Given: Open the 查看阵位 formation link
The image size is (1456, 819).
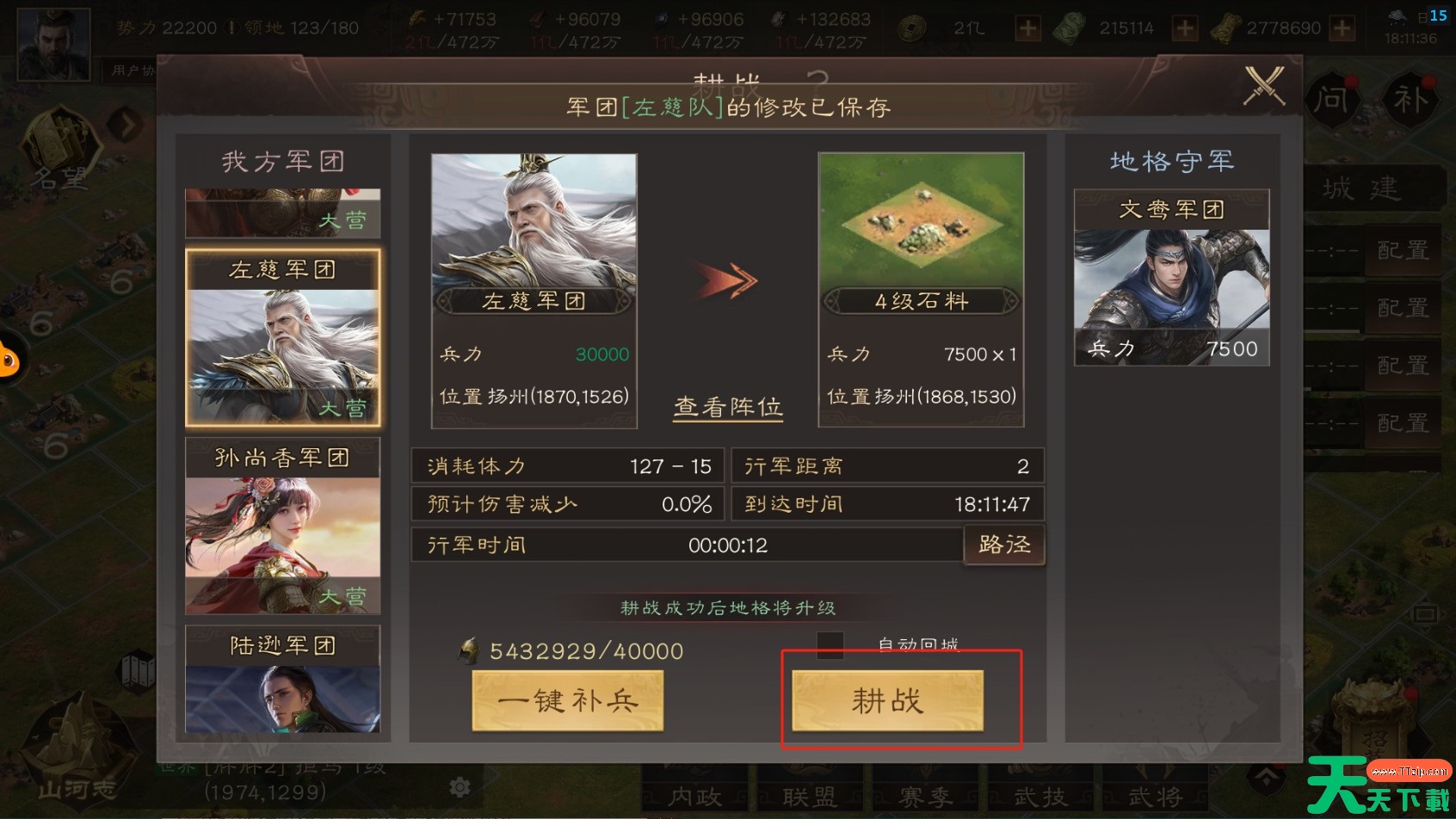Looking at the screenshot, I should click(728, 406).
